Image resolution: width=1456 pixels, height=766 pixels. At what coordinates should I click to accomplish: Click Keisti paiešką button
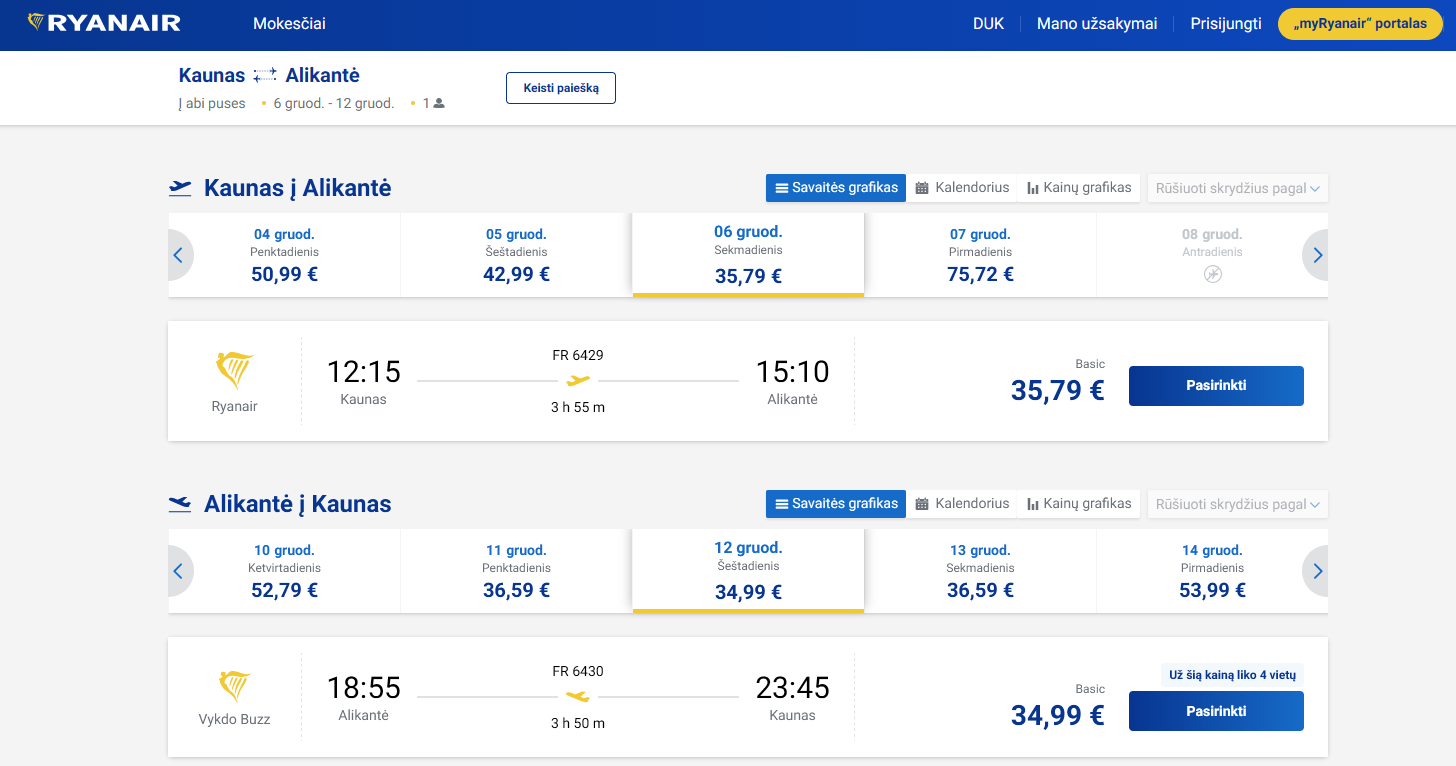pyautogui.click(x=561, y=88)
